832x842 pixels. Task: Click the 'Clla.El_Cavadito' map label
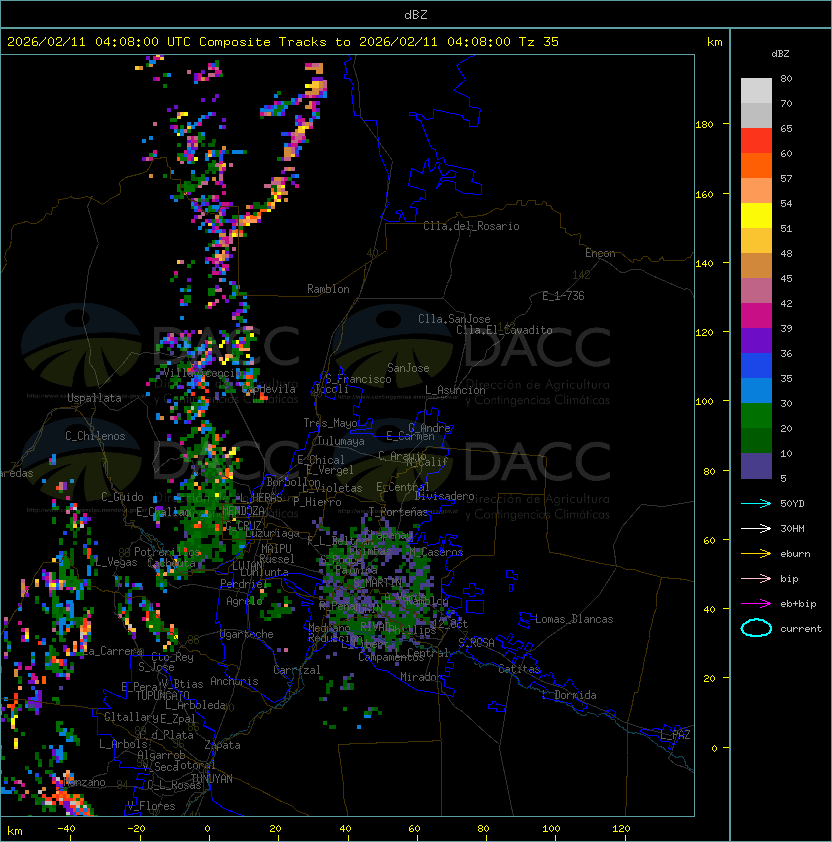coord(504,330)
